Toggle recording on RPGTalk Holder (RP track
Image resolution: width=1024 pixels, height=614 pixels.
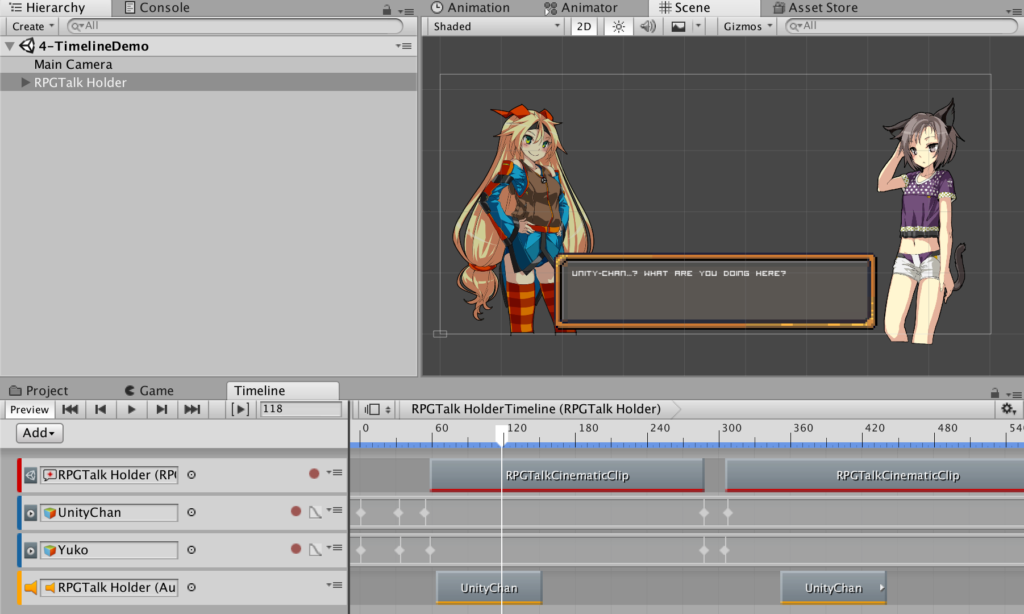314,474
